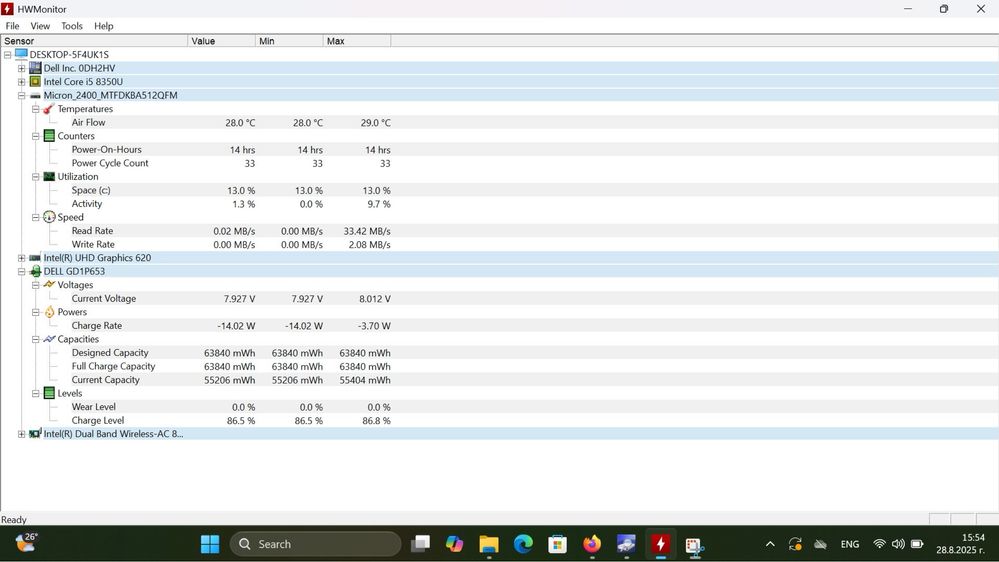Expand the Intel(R) UHD Graphics 620 node

pos(22,258)
